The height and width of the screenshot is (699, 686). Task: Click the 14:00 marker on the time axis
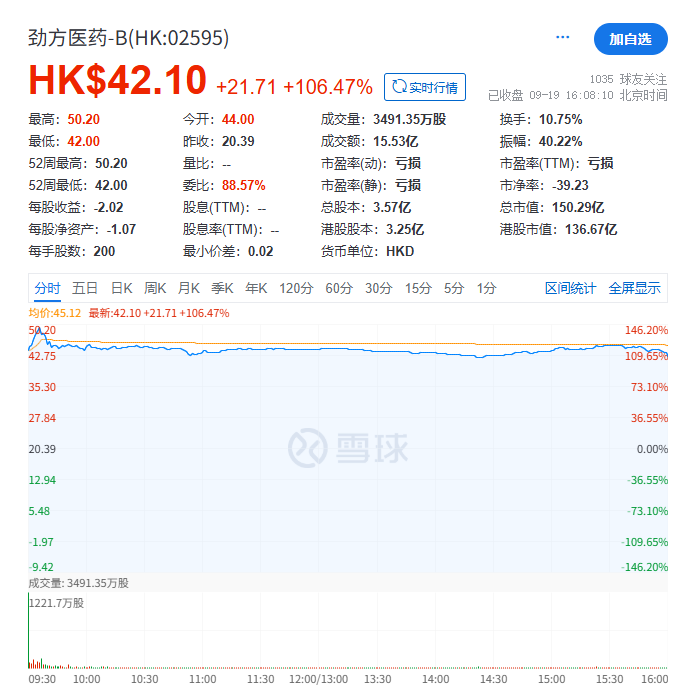pos(435,679)
